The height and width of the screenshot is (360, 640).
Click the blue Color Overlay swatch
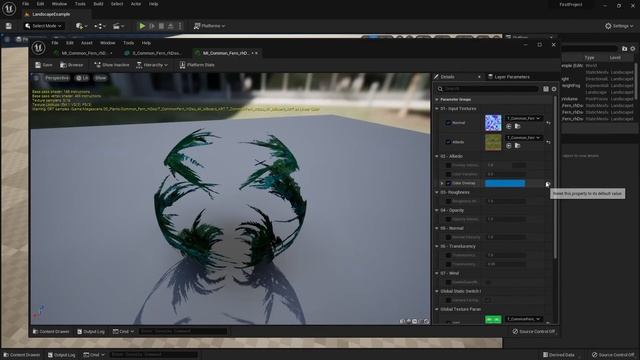coord(505,183)
